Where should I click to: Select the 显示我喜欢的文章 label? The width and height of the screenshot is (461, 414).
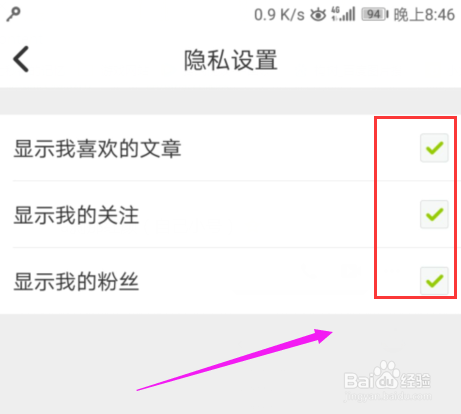tap(97, 148)
